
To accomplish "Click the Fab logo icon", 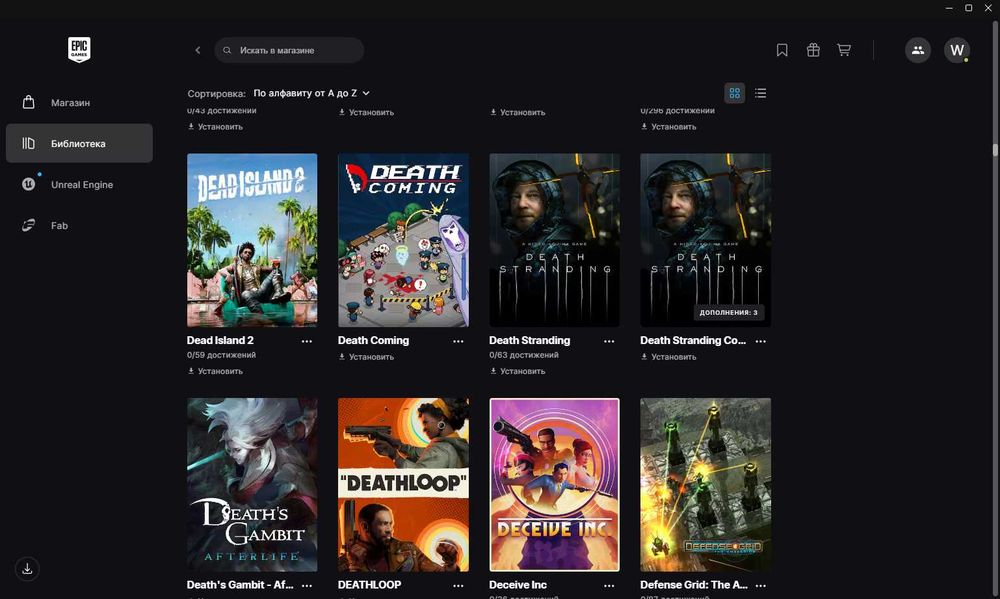I will (29, 225).
